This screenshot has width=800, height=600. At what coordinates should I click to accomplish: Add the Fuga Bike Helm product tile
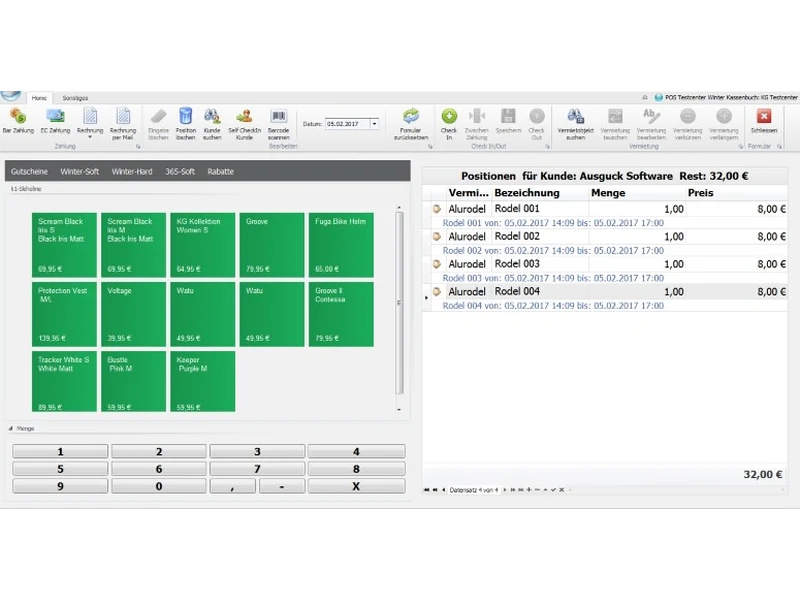(341, 245)
